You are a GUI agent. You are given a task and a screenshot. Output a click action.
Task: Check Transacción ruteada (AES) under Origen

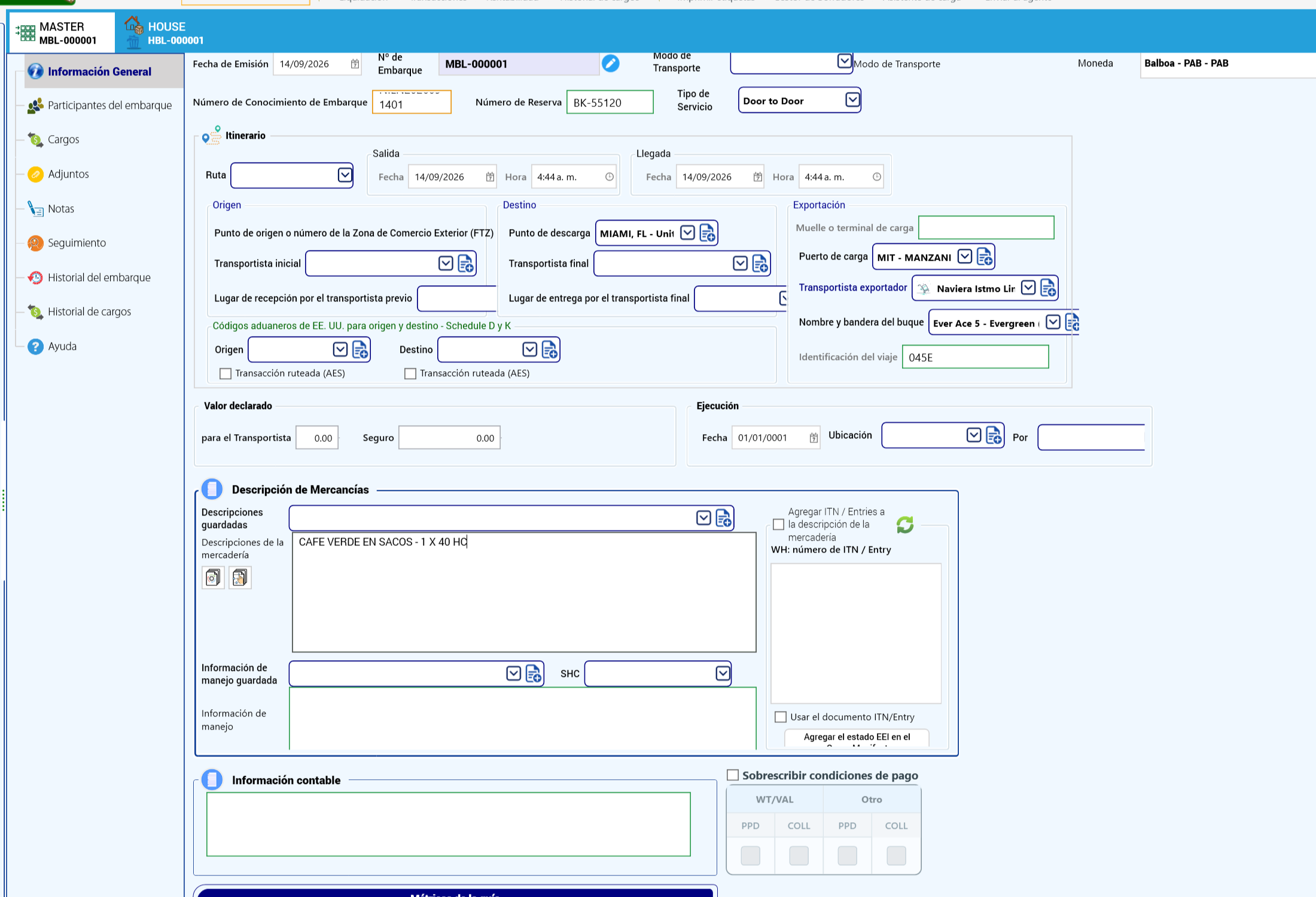click(x=226, y=374)
